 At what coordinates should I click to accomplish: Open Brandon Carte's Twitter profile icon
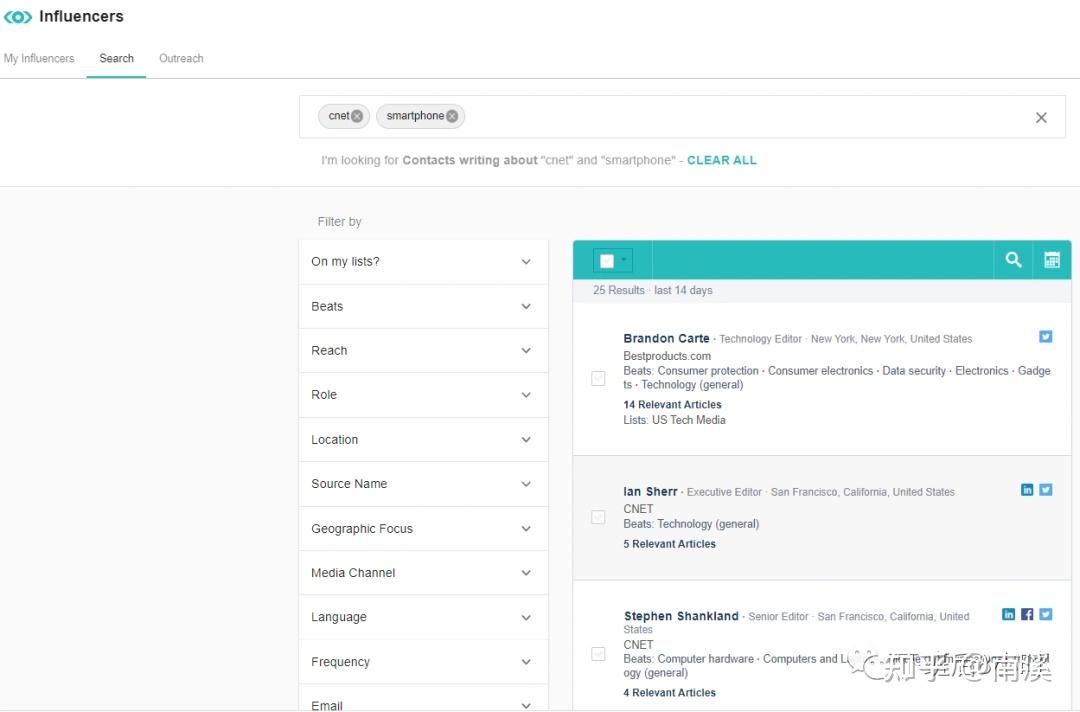1046,337
